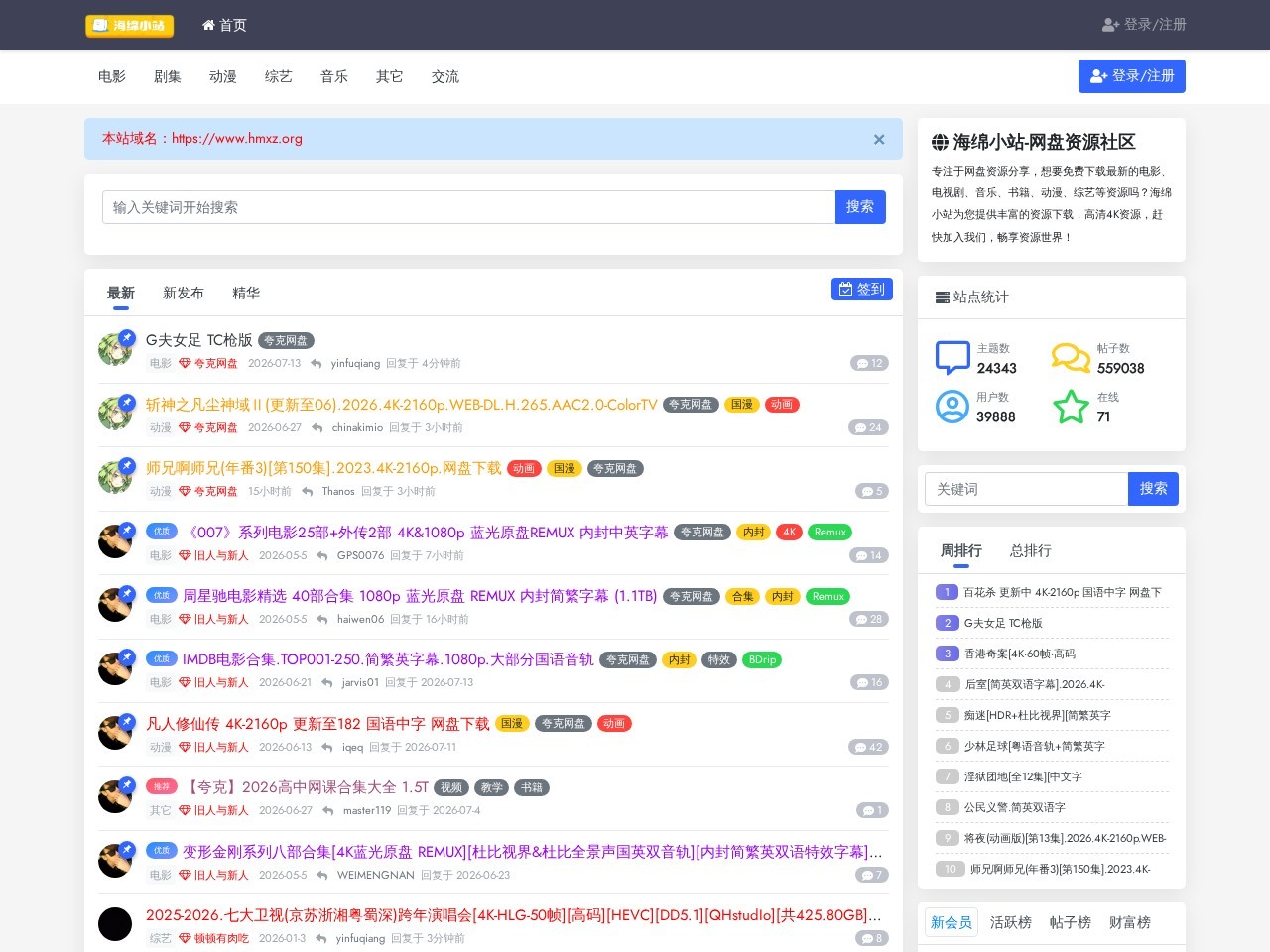The width and height of the screenshot is (1270, 952).
Task: Click the 书籍 tag on 网课 thread
Action: [x=532, y=787]
